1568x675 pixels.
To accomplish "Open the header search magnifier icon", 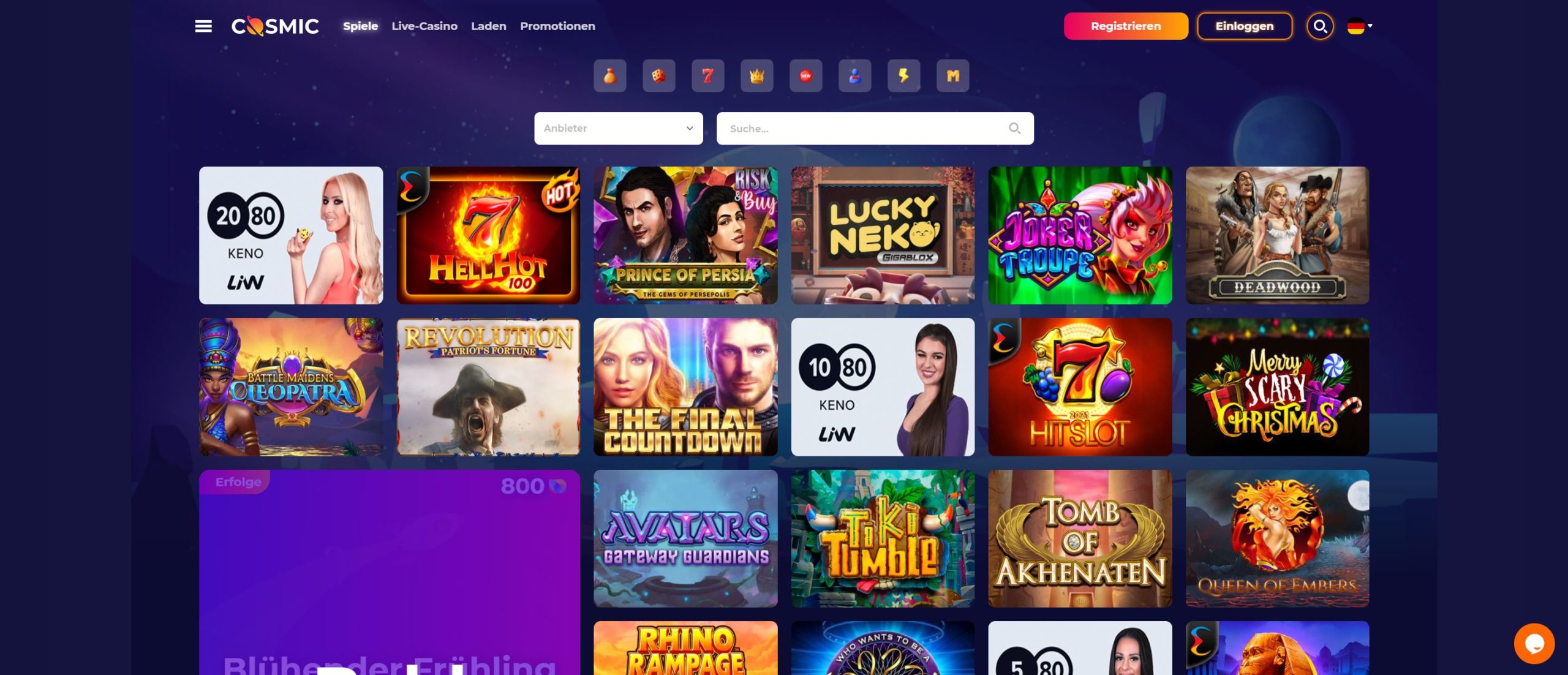I will [1320, 26].
